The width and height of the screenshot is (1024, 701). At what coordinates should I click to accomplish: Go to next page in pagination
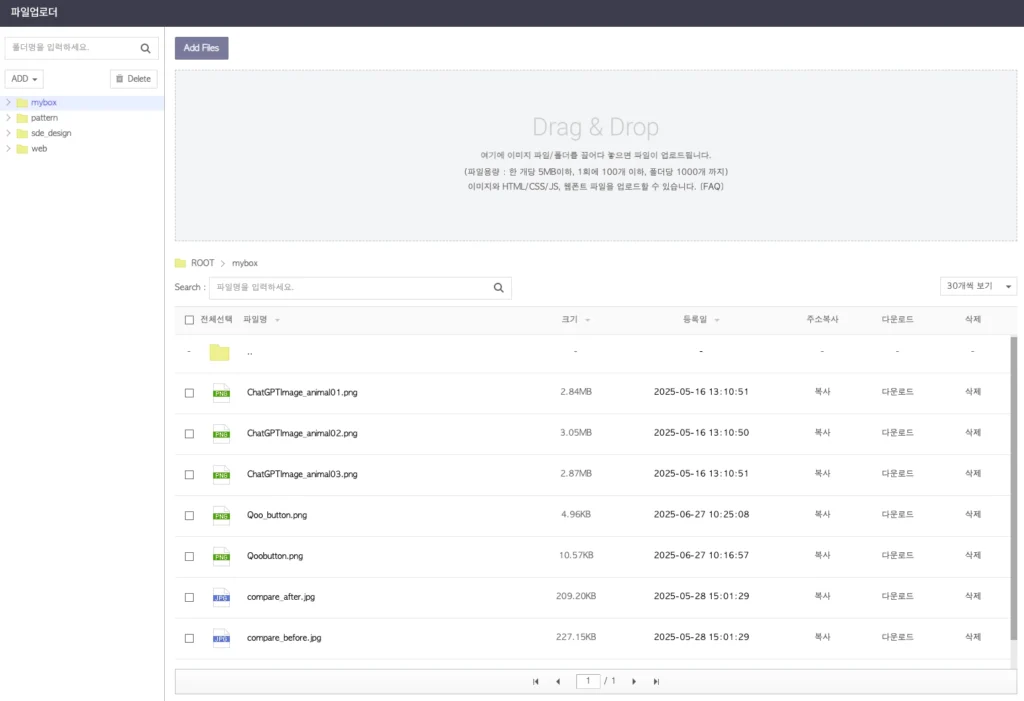(x=633, y=681)
